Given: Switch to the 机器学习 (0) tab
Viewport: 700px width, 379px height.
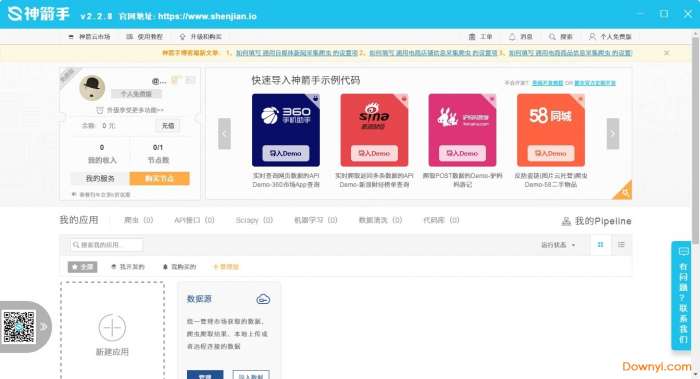Looking at the screenshot, I should pyautogui.click(x=316, y=220).
